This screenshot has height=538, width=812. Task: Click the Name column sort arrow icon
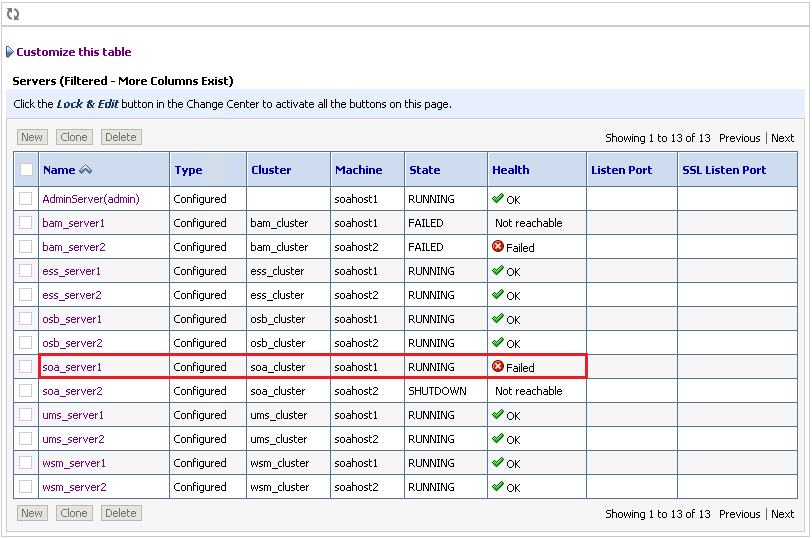85,170
